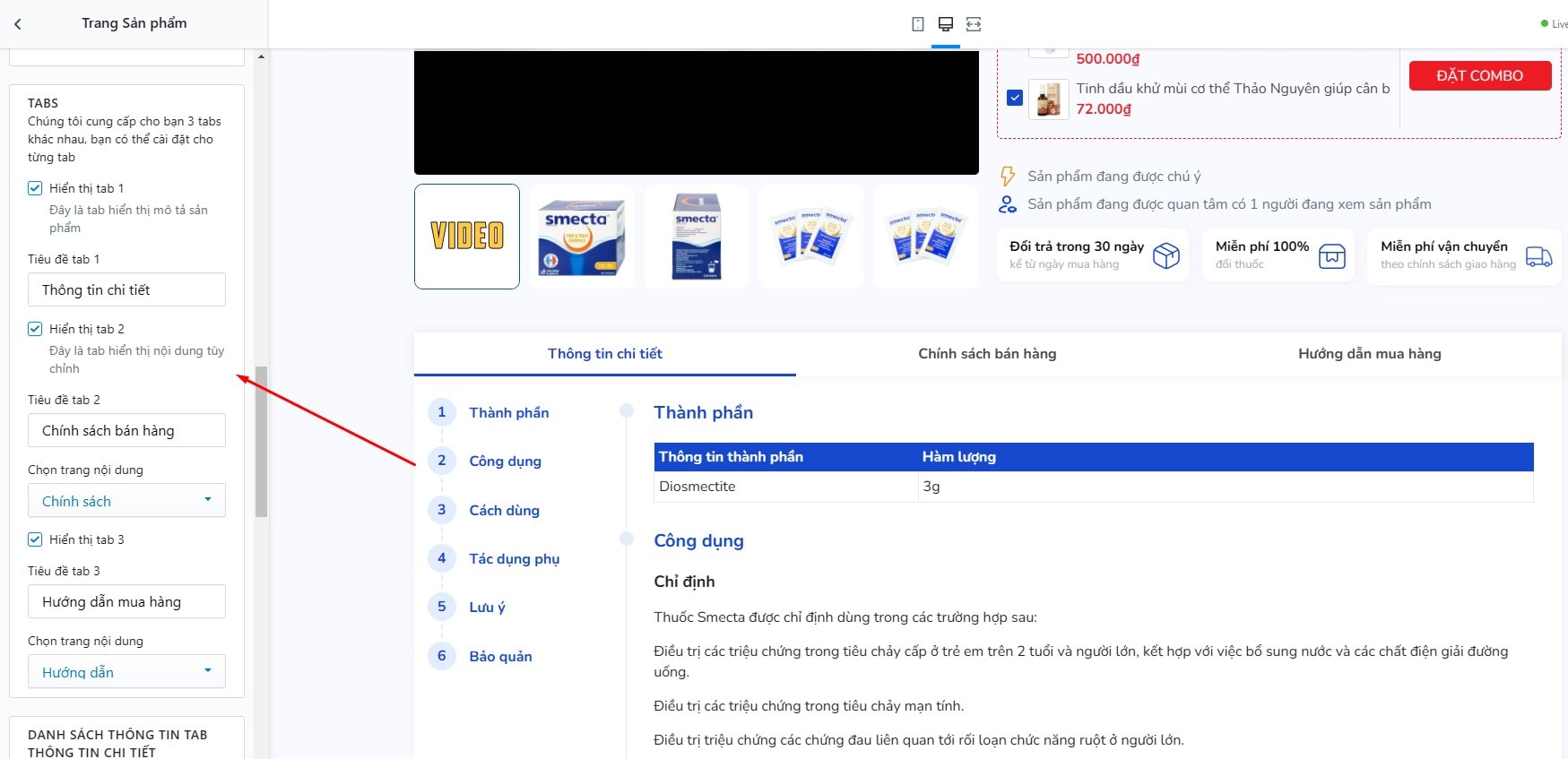Select the VIDEO thumbnail
Image resolution: width=1568 pixels, height=759 pixels.
point(467,237)
